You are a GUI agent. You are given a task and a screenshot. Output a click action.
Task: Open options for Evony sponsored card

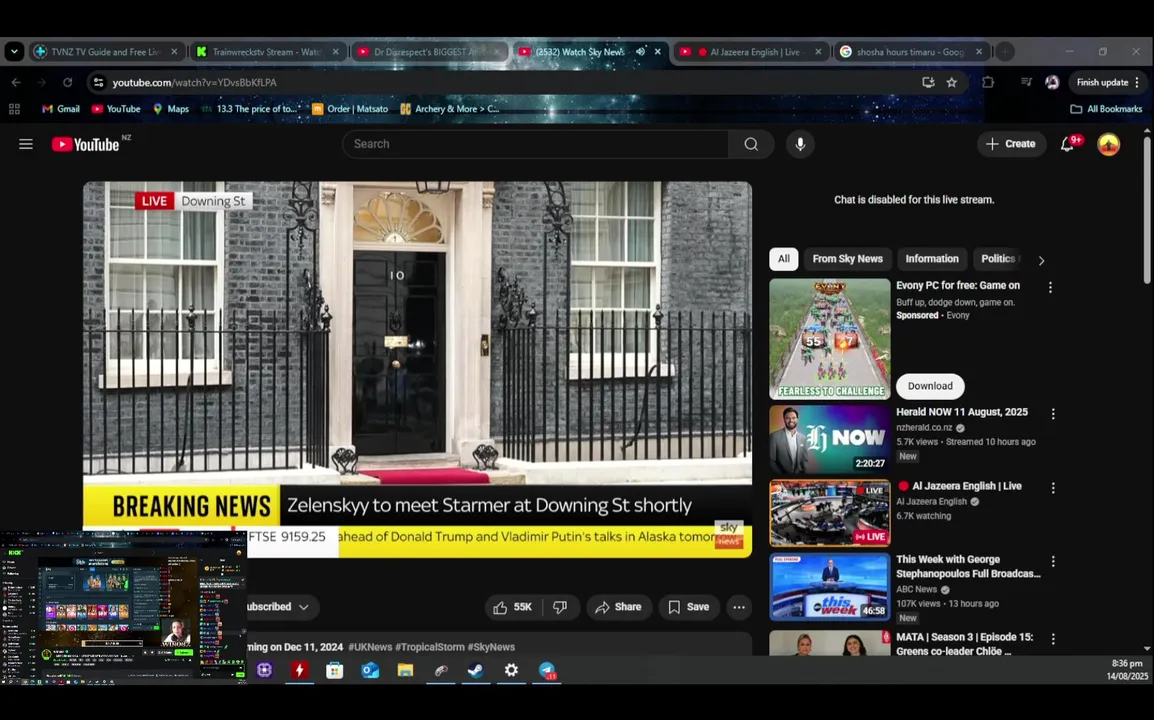click(1050, 288)
